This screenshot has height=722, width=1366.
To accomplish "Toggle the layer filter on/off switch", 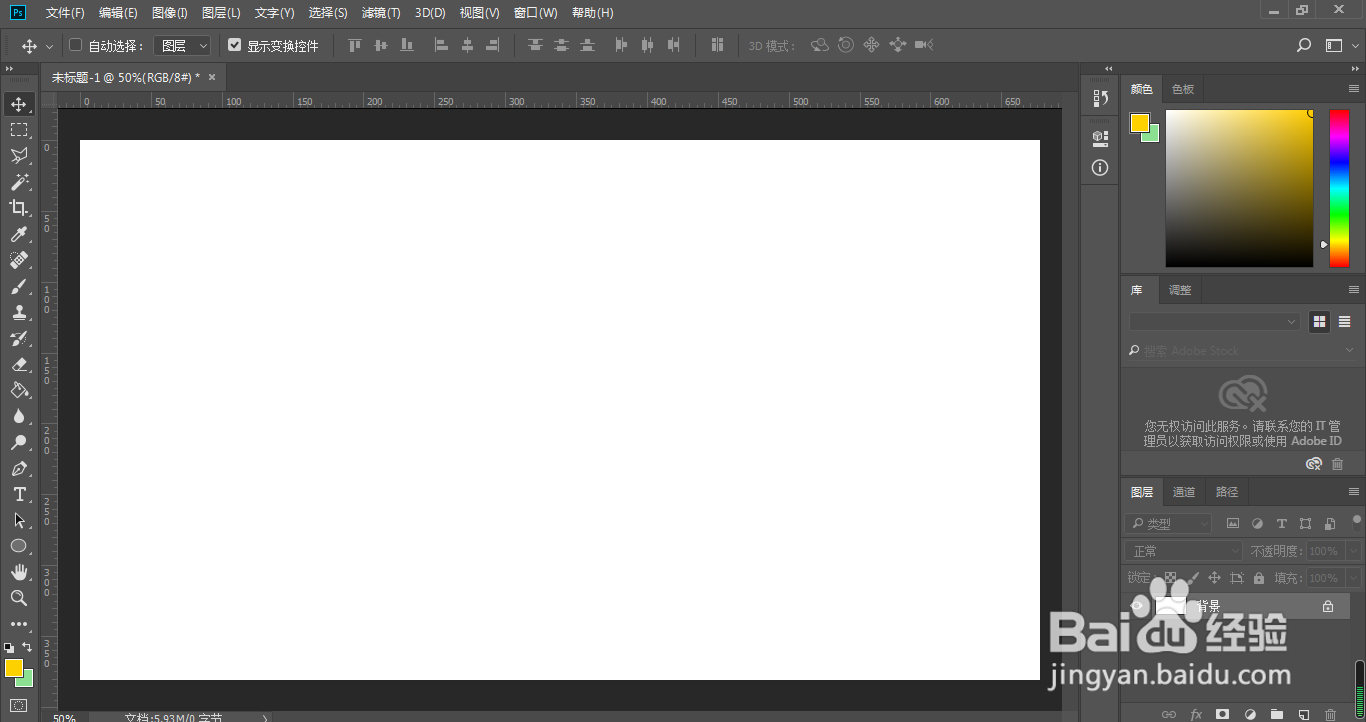I will [x=1357, y=522].
